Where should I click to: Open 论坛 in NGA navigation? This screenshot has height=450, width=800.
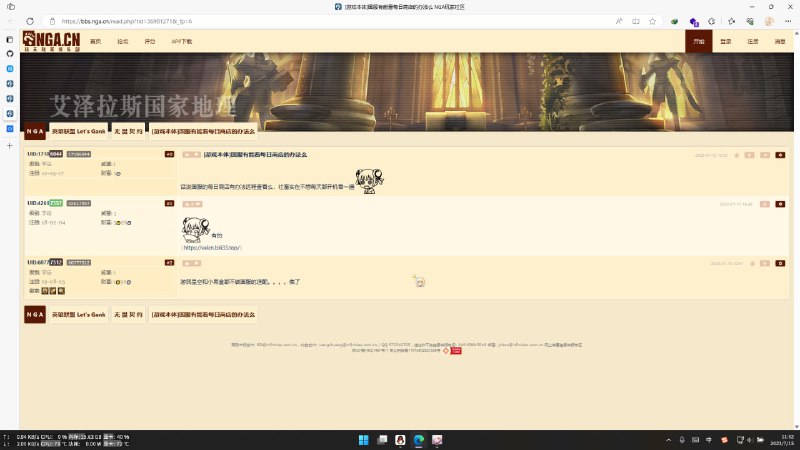click(x=122, y=41)
